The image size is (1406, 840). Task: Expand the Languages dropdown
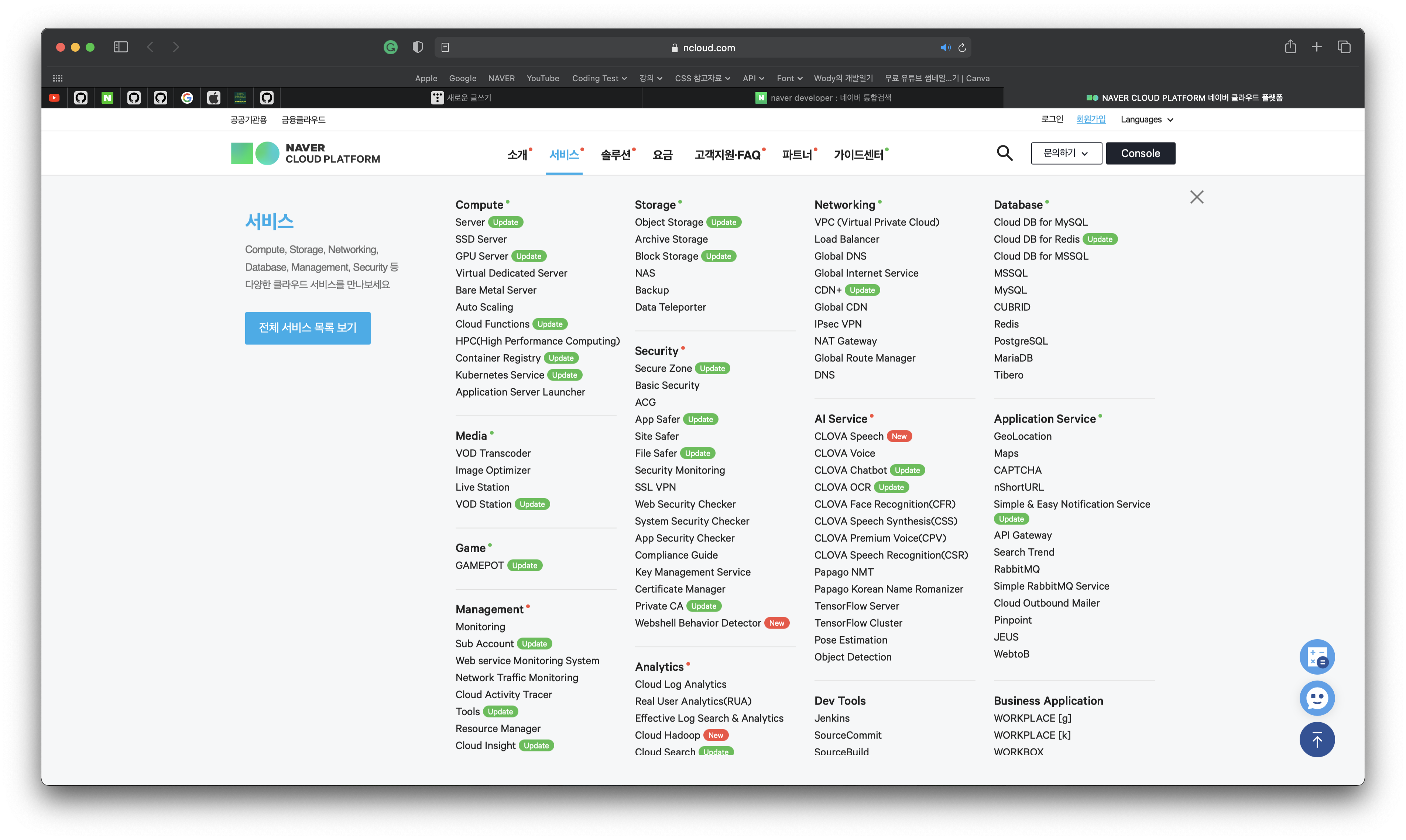(1147, 120)
